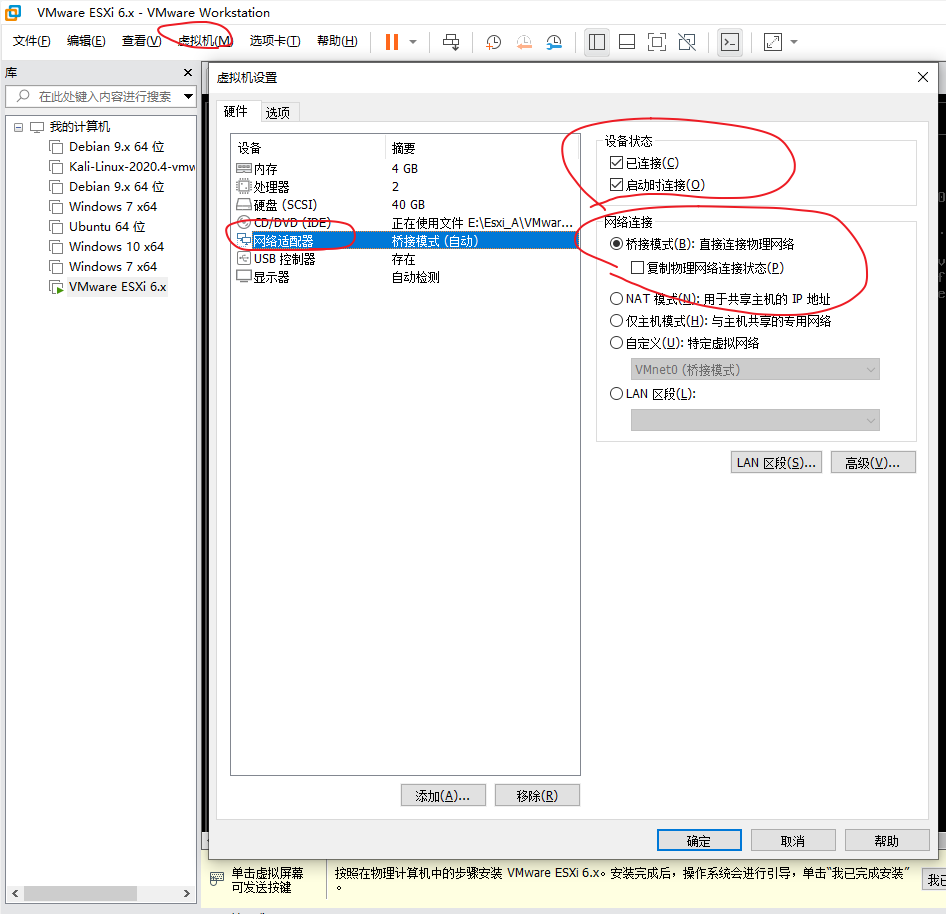Image resolution: width=946 pixels, height=914 pixels.
Task: Toggle the 已连接(C) checkbox
Action: [x=616, y=162]
